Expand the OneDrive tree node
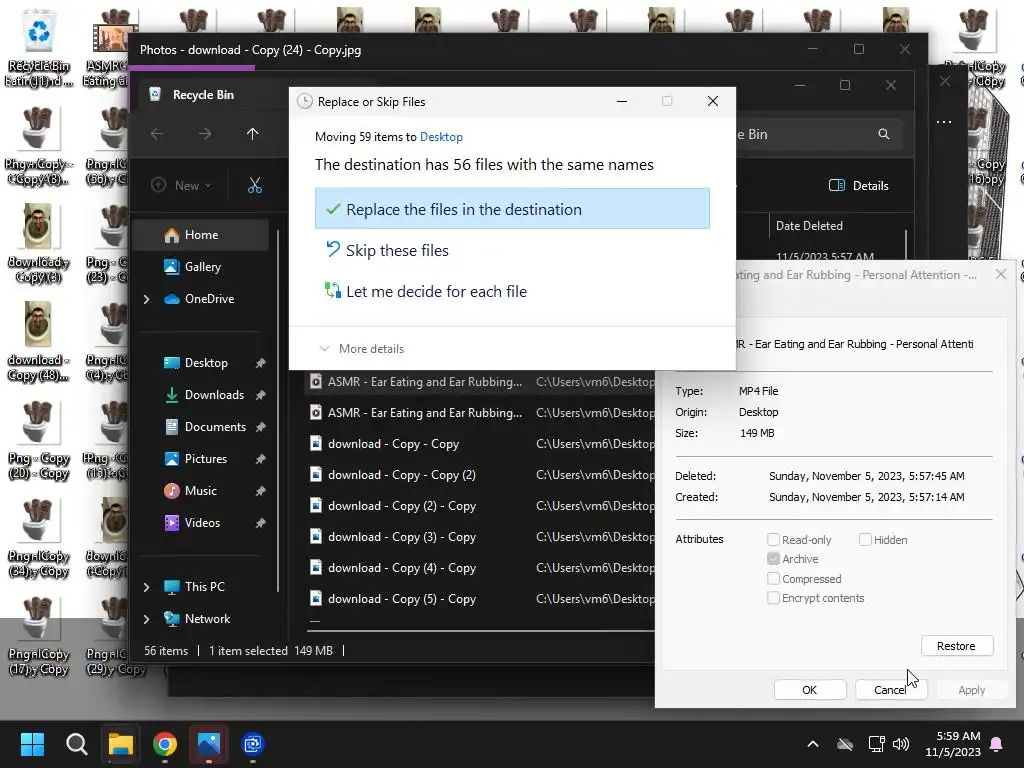 (146, 299)
